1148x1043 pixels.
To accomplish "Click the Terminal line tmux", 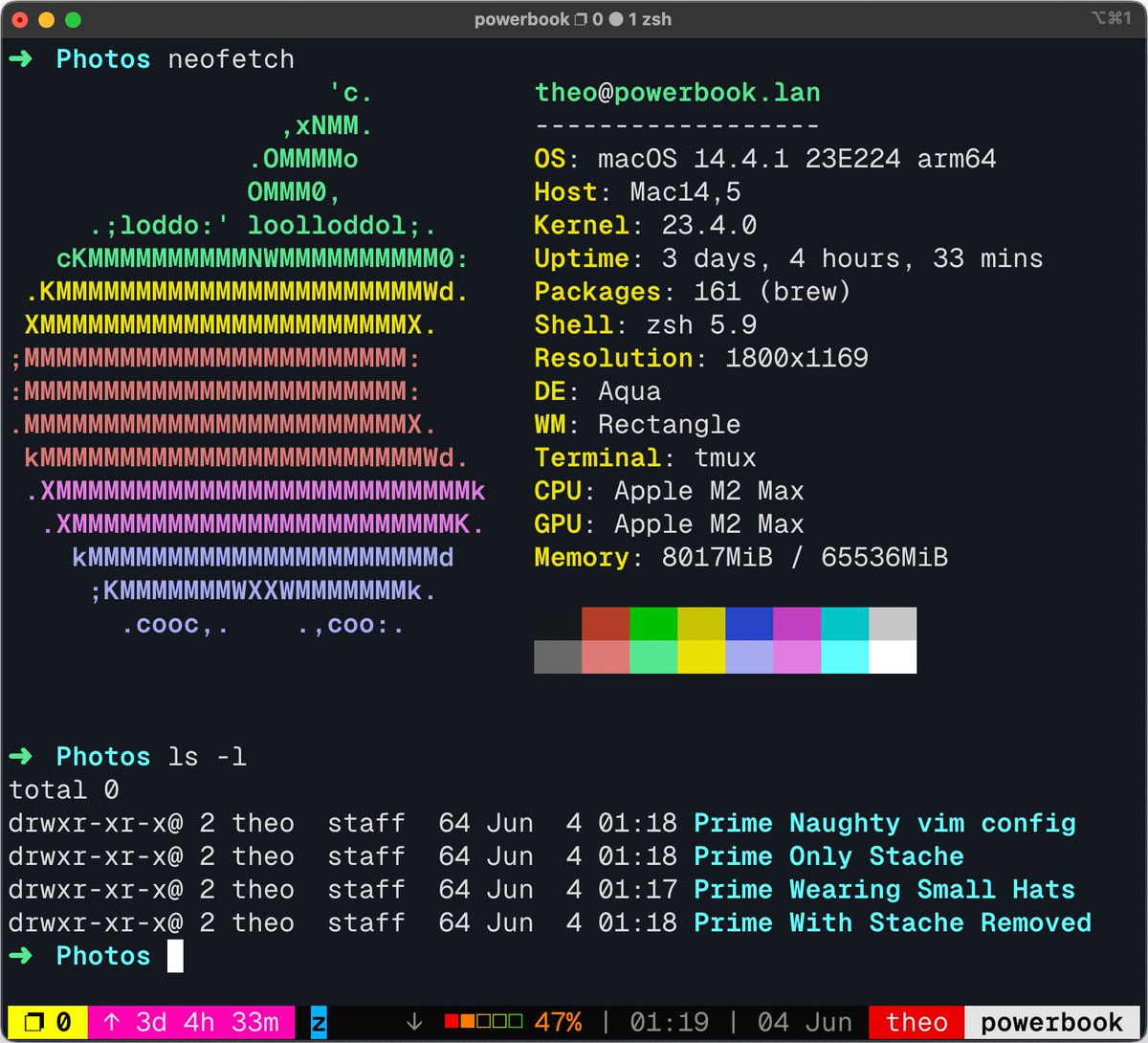I will pyautogui.click(x=646, y=458).
